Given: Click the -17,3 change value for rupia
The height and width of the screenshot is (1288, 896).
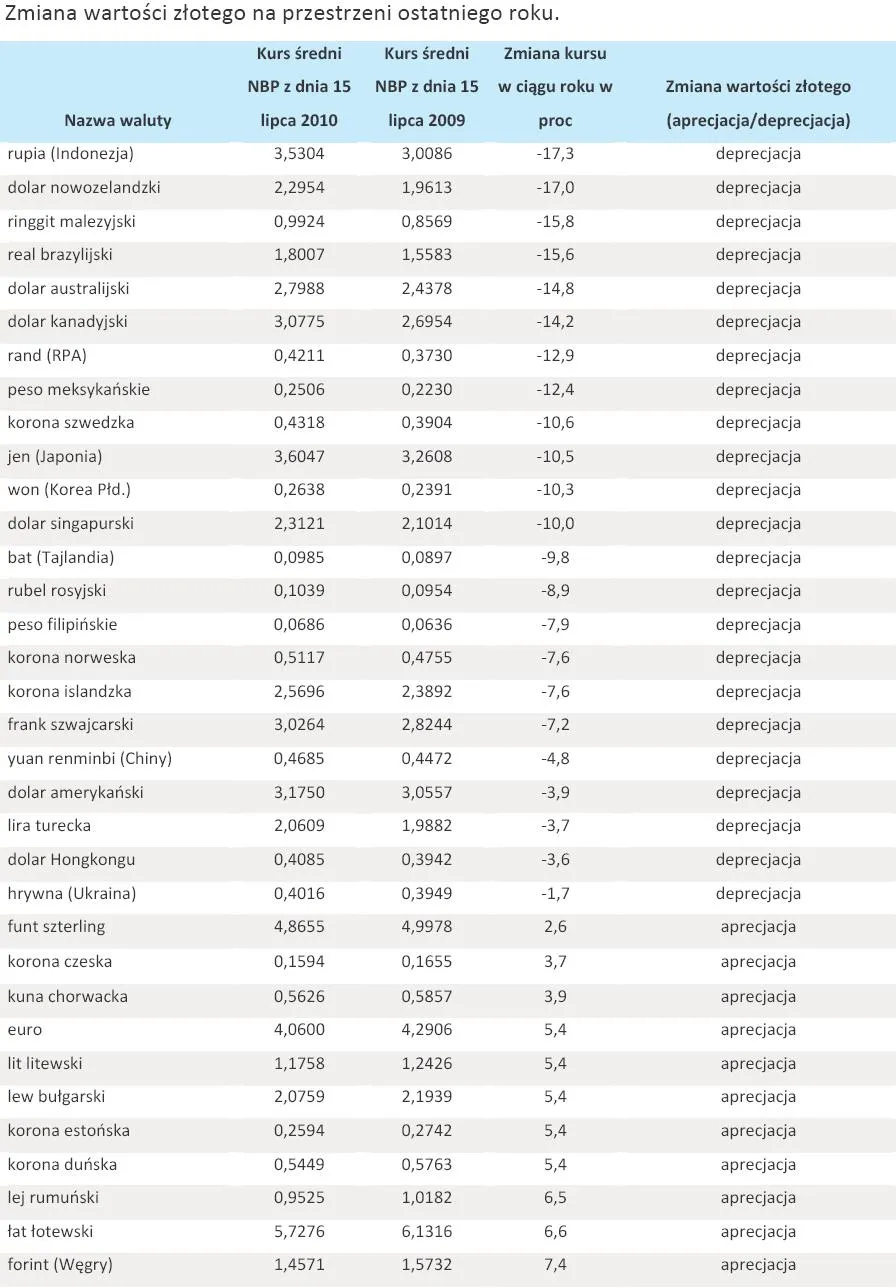Looking at the screenshot, I should click(555, 154).
